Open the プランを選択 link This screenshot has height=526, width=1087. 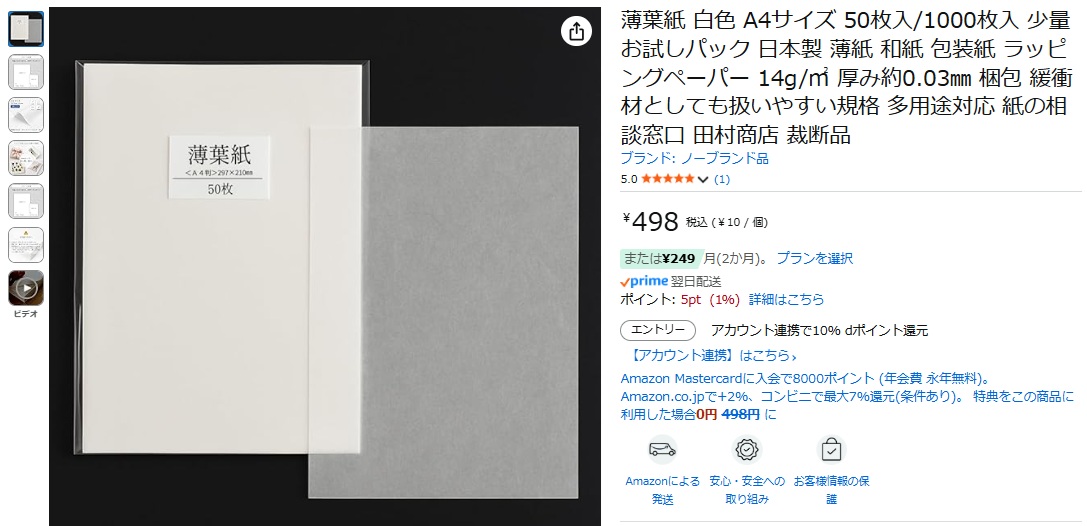pyautogui.click(x=815, y=258)
